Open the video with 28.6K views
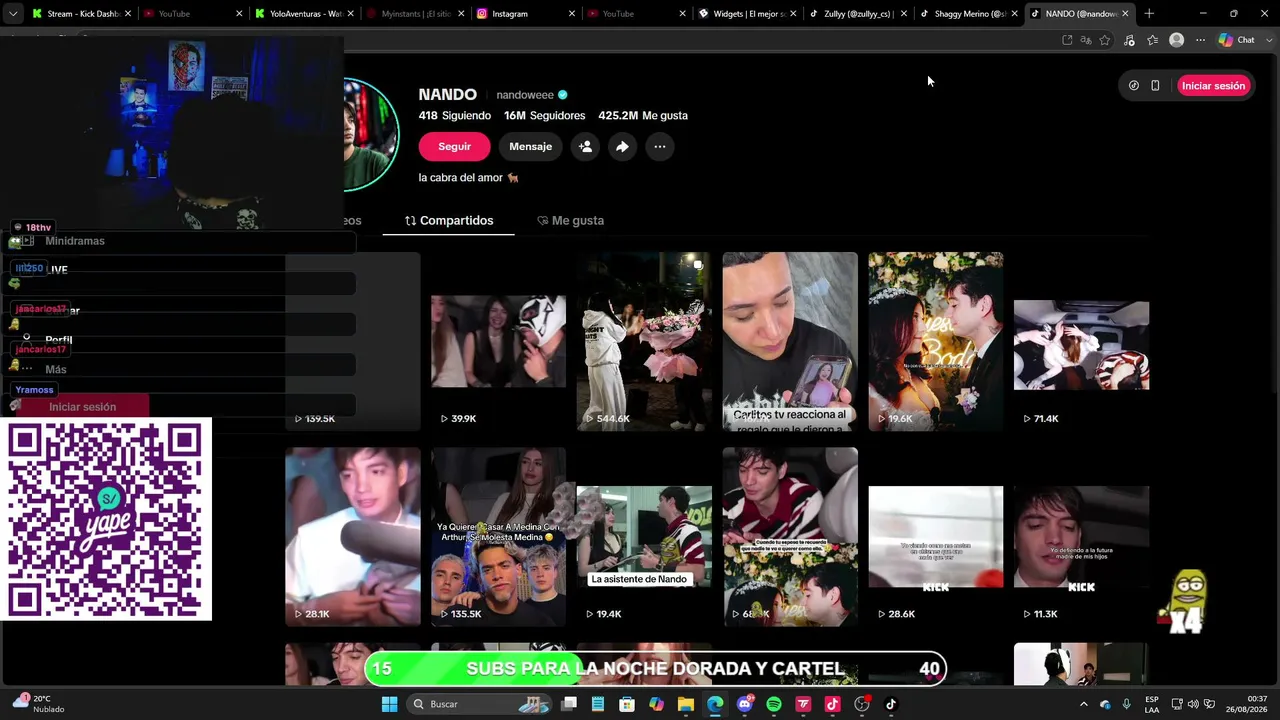 coord(935,537)
